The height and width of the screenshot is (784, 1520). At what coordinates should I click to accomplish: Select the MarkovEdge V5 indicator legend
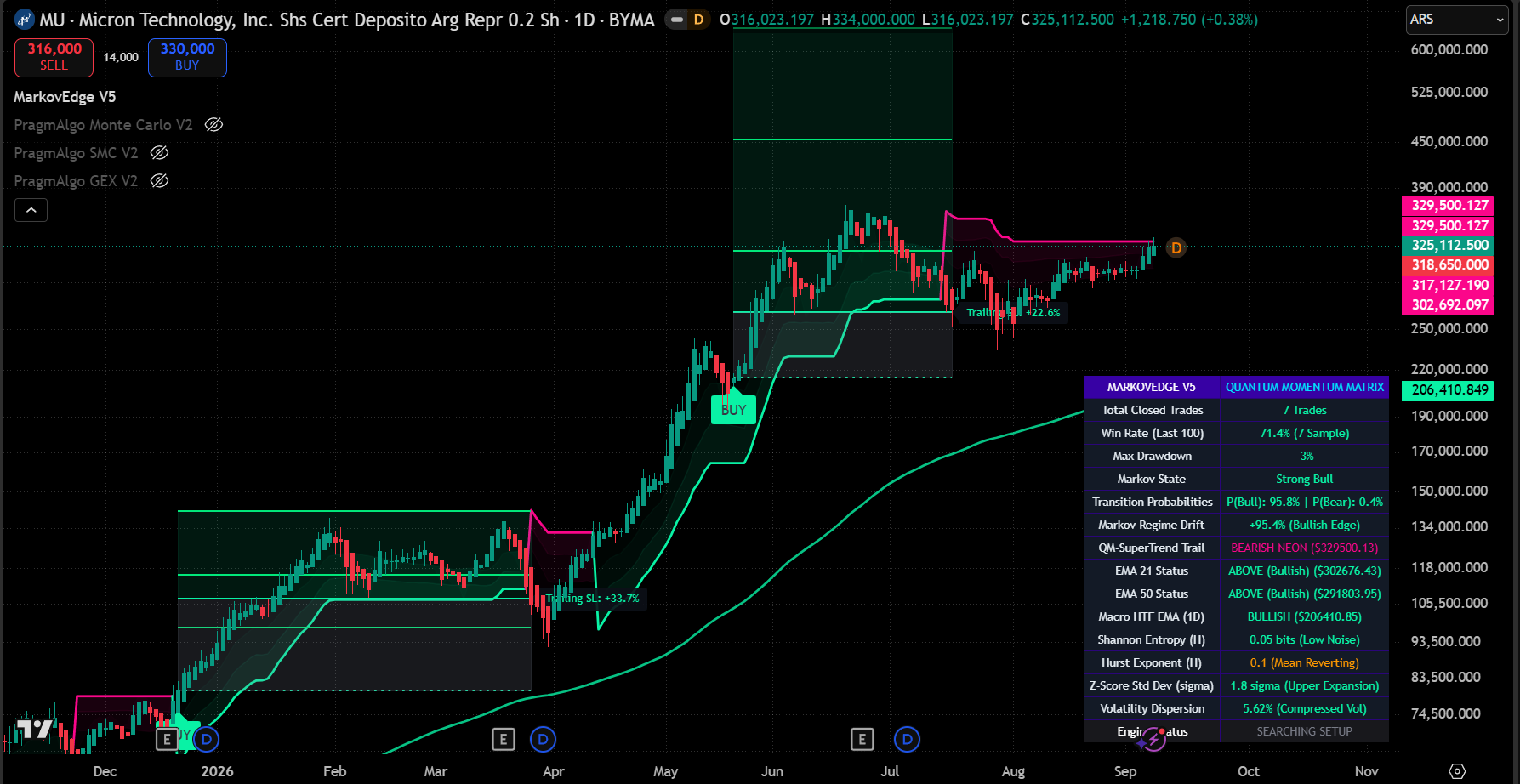point(65,97)
